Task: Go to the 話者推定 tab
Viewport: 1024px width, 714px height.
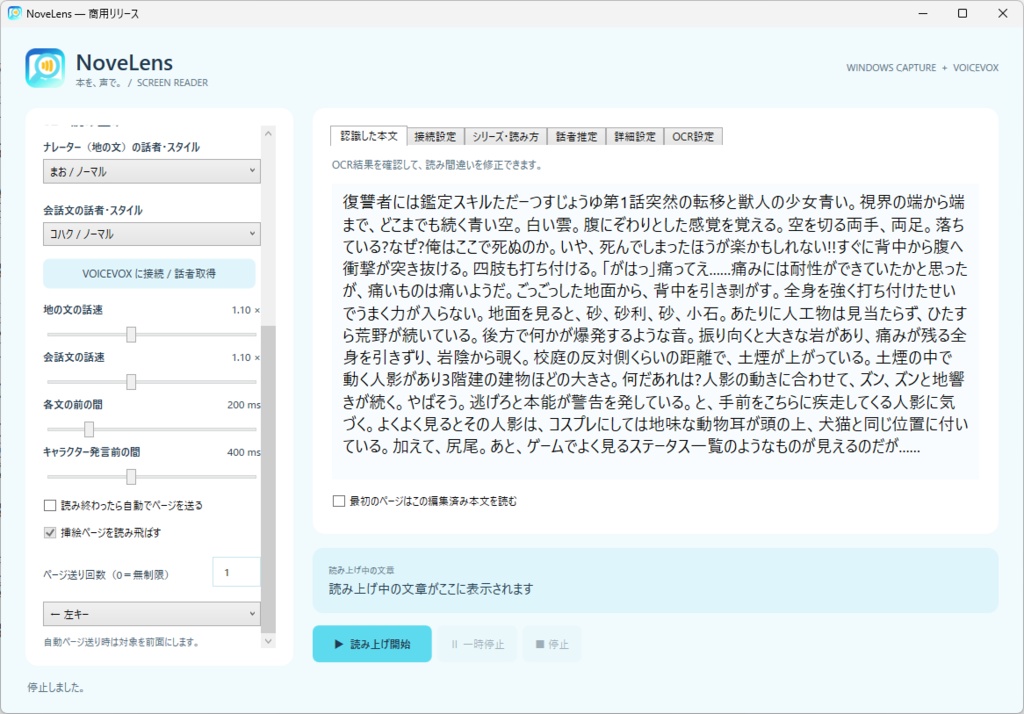Action: 577,137
